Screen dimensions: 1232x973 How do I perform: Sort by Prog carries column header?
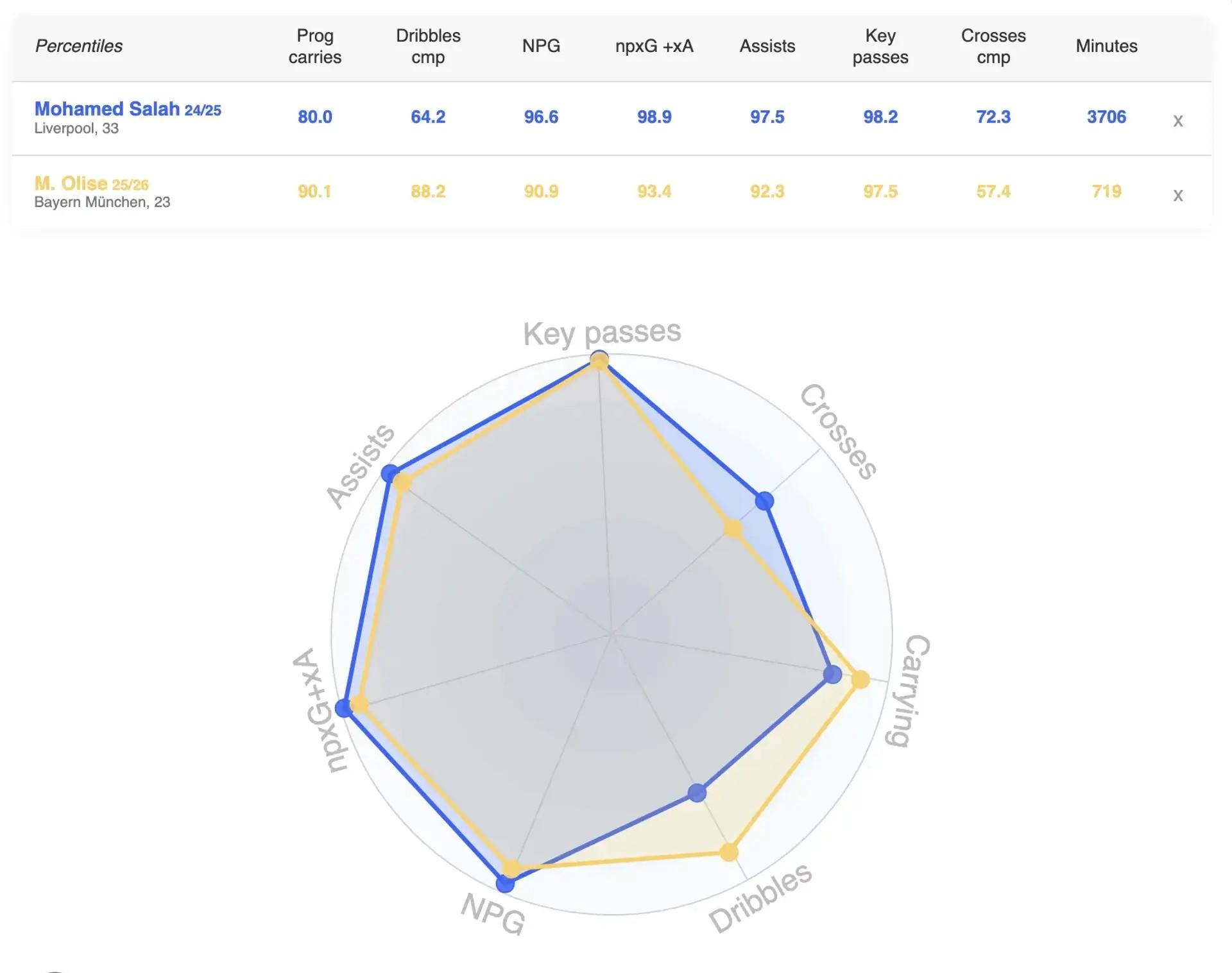coord(314,46)
